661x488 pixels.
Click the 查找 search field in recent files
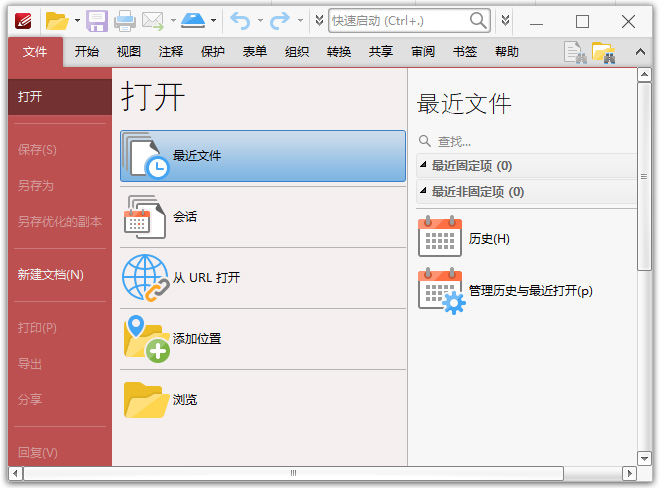(527, 141)
